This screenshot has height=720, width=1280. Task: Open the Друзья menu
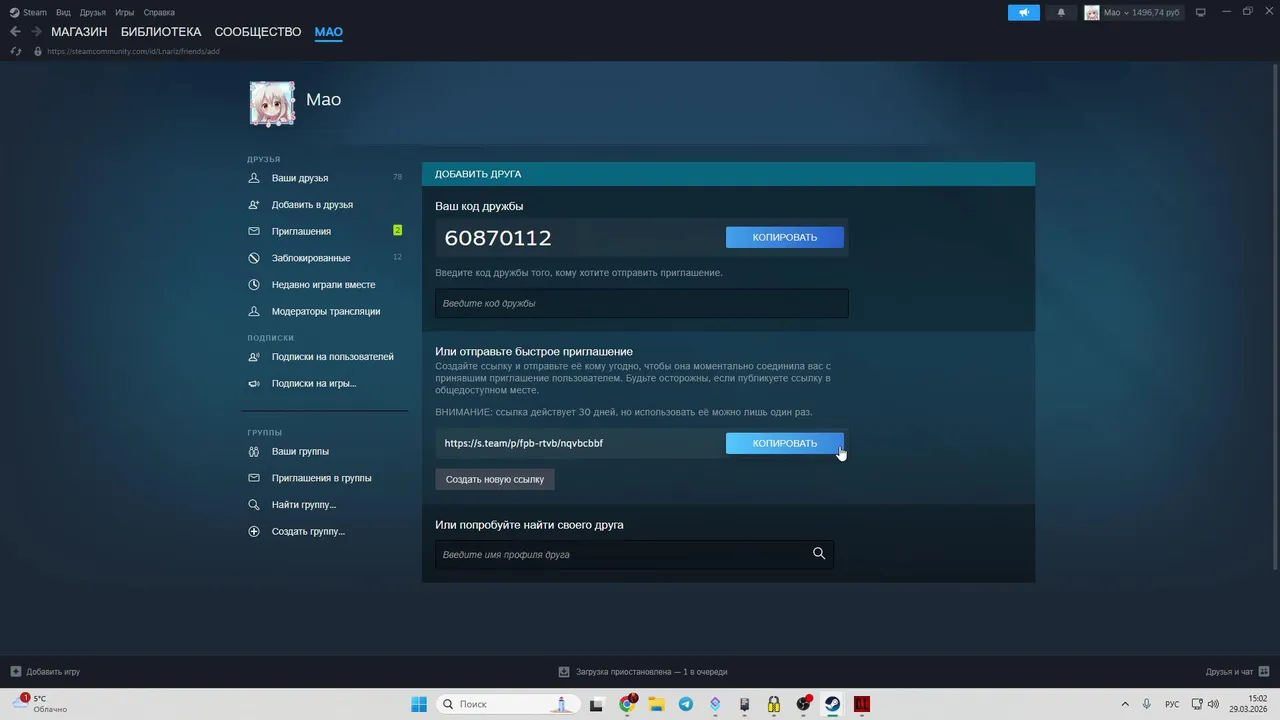tap(93, 13)
